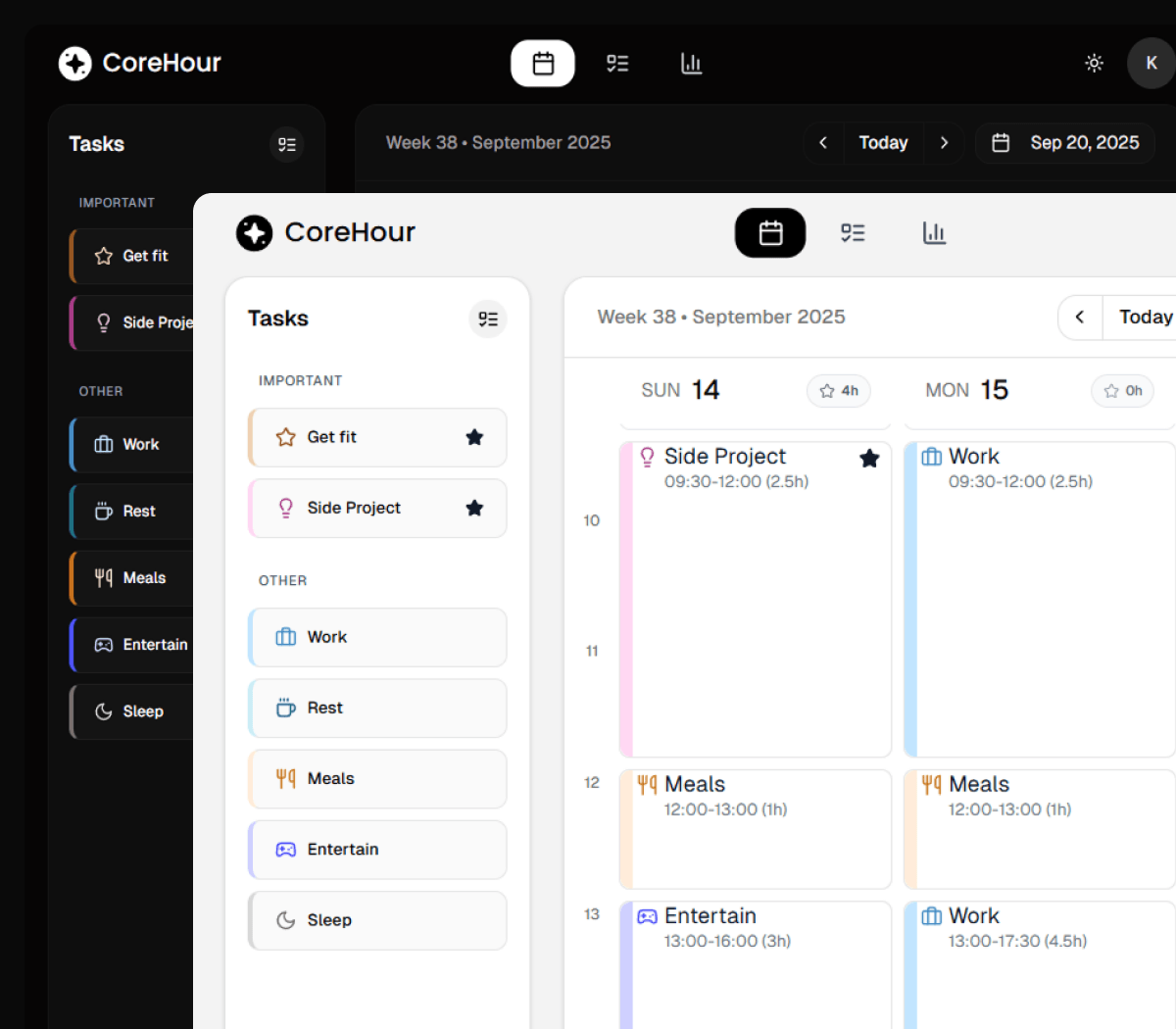Screen dimensions: 1176x1029
Task: Toggle star on Side Project task
Action: (x=474, y=508)
